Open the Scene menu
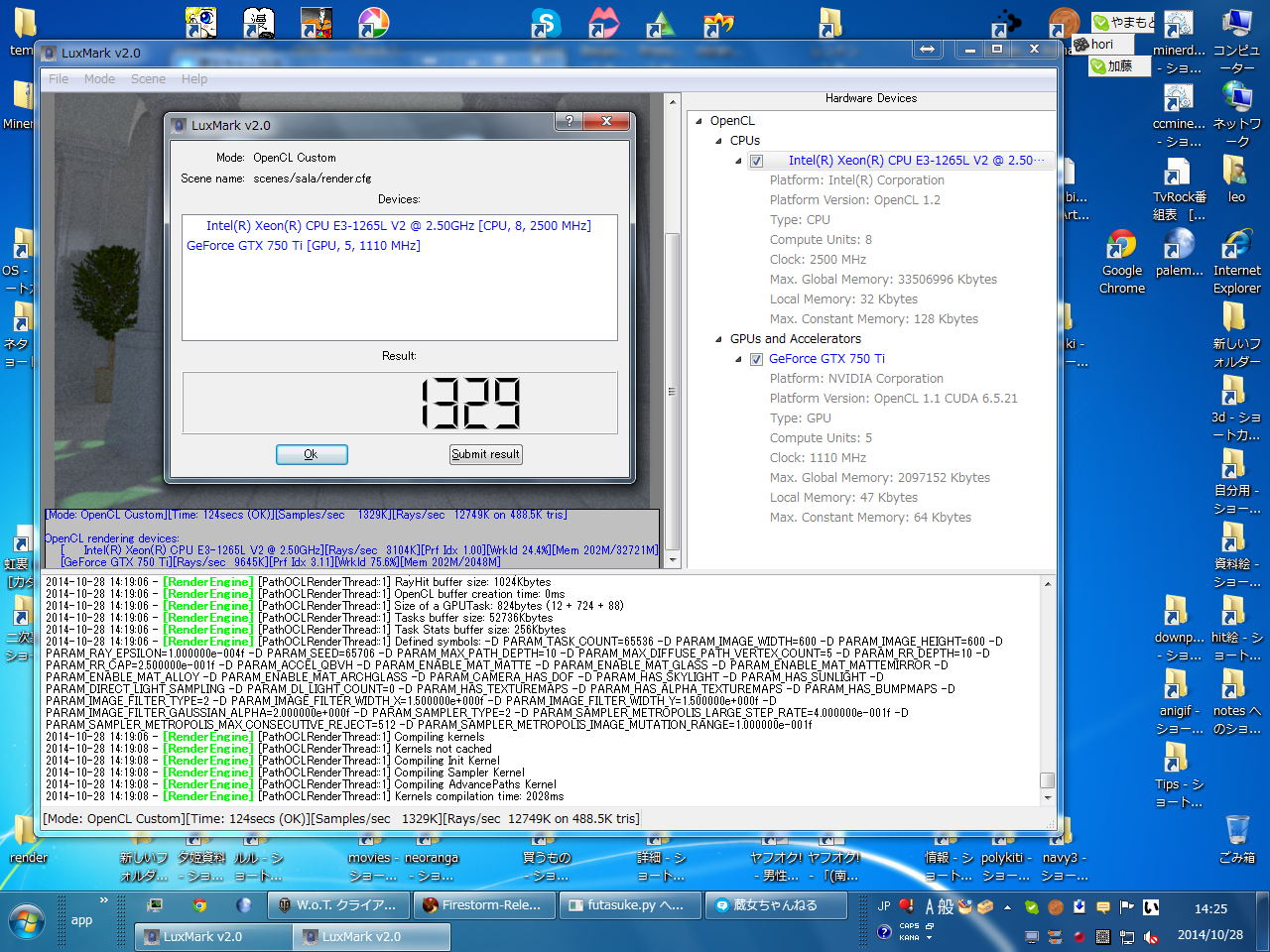 (x=148, y=79)
